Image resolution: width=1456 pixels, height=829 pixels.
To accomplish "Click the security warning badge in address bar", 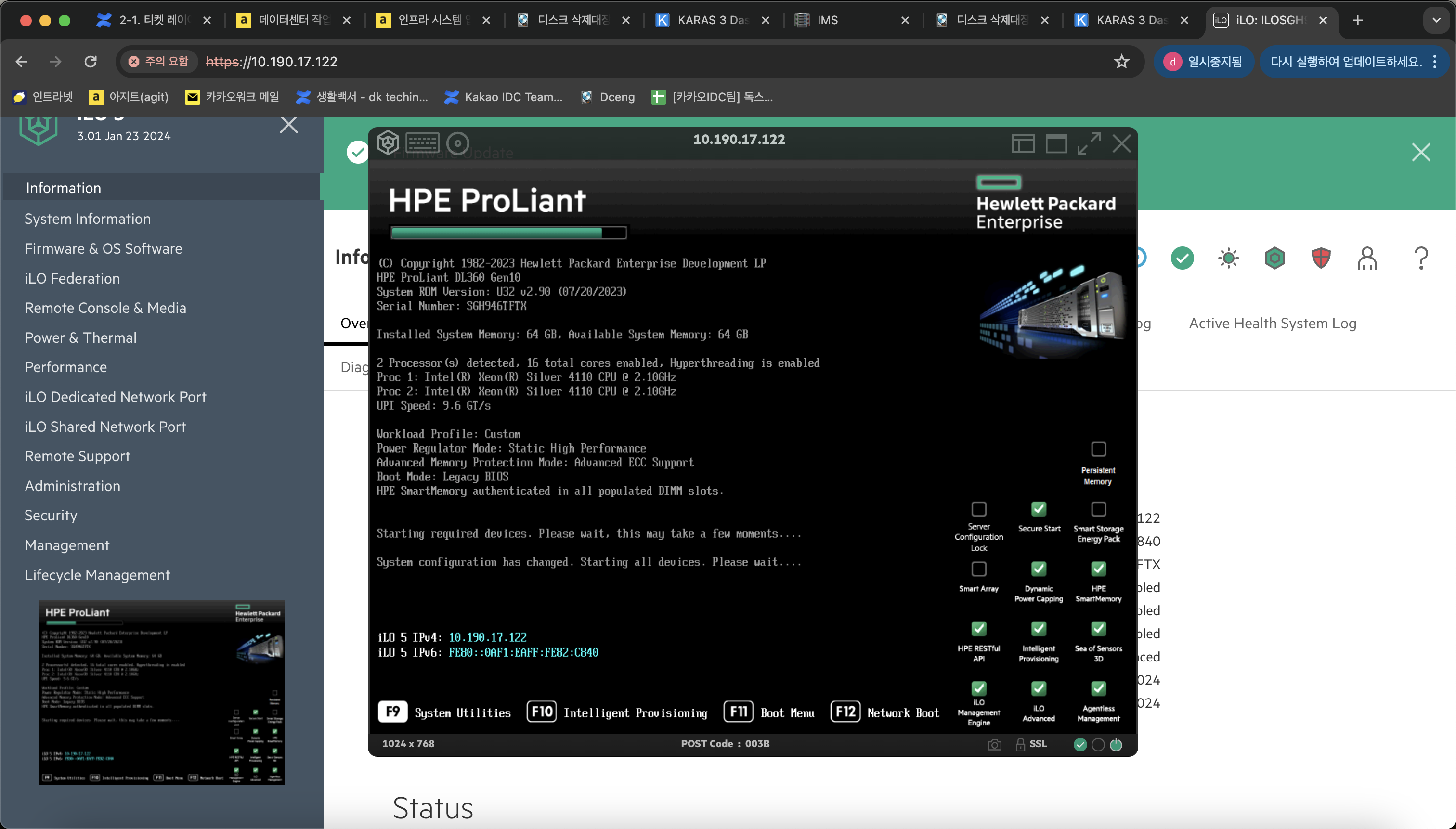I will [x=158, y=62].
